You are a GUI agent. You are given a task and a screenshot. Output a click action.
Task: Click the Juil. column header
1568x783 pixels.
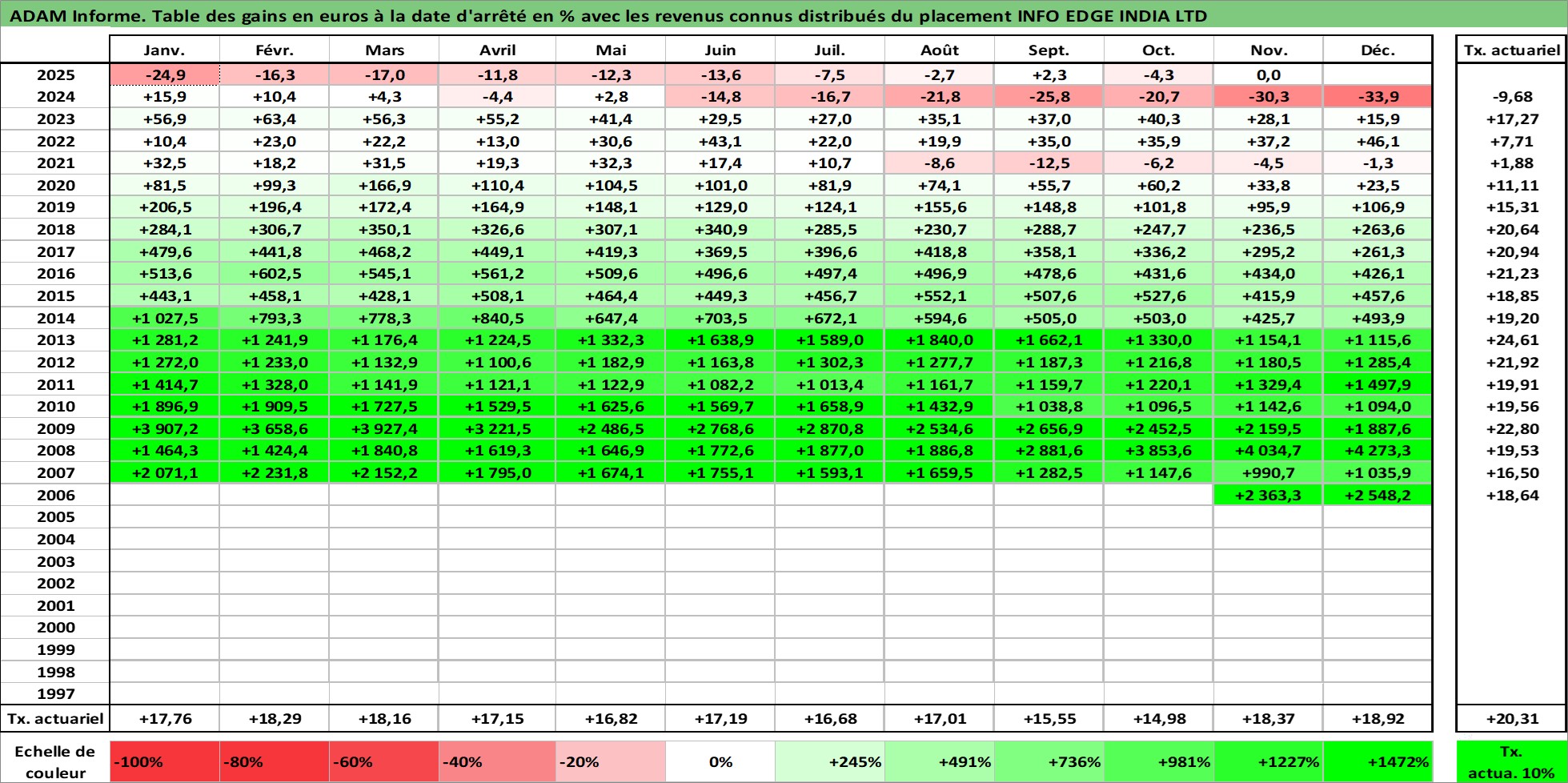[830, 50]
